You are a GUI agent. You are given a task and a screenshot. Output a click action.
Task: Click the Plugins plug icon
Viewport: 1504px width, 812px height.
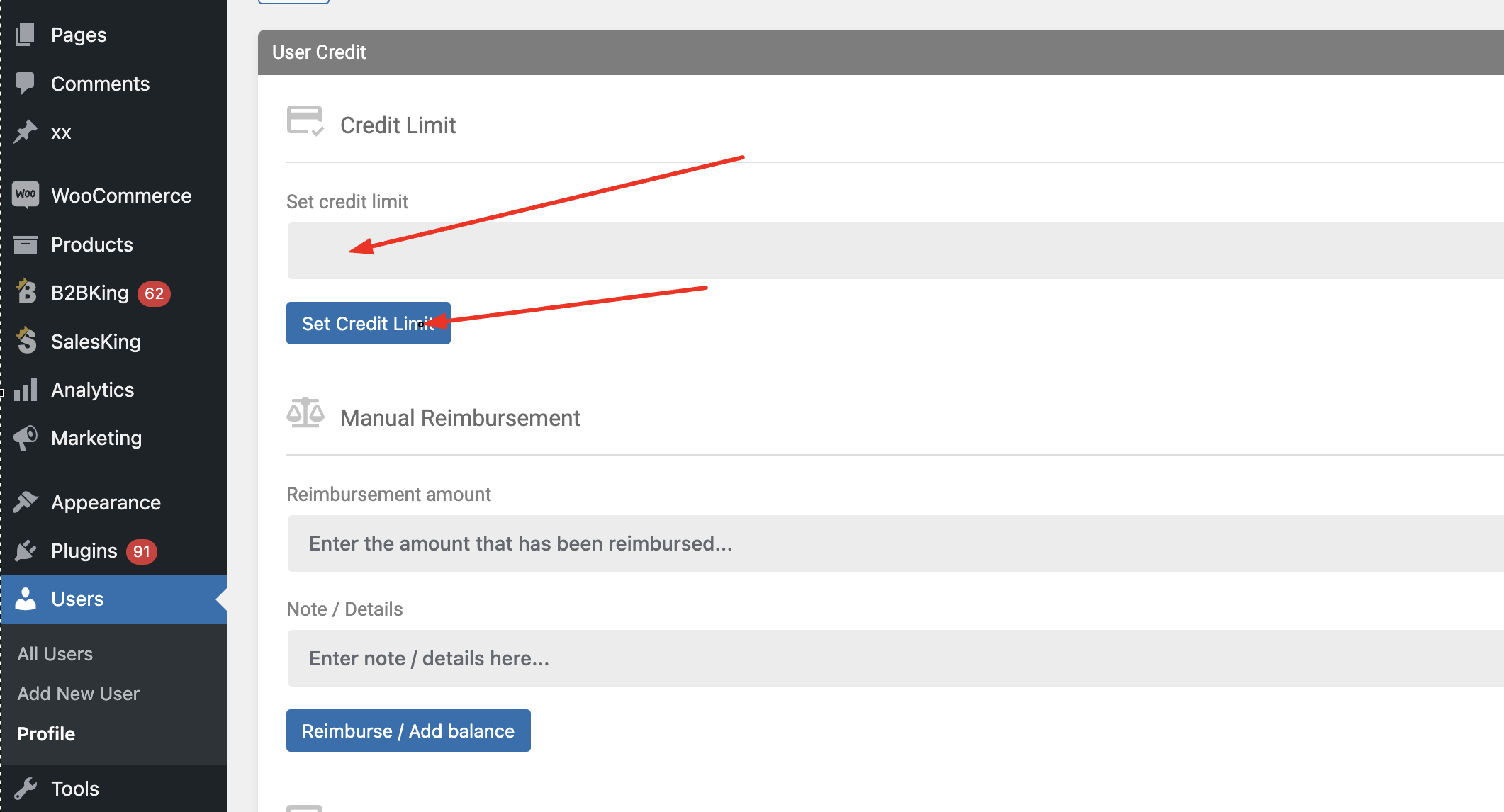click(x=26, y=551)
